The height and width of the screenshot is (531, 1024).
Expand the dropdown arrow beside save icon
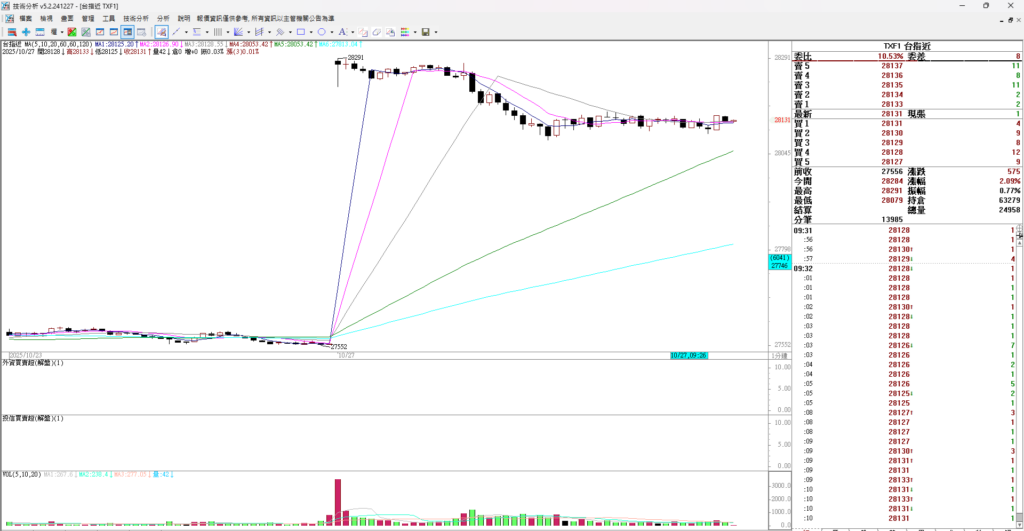click(435, 32)
